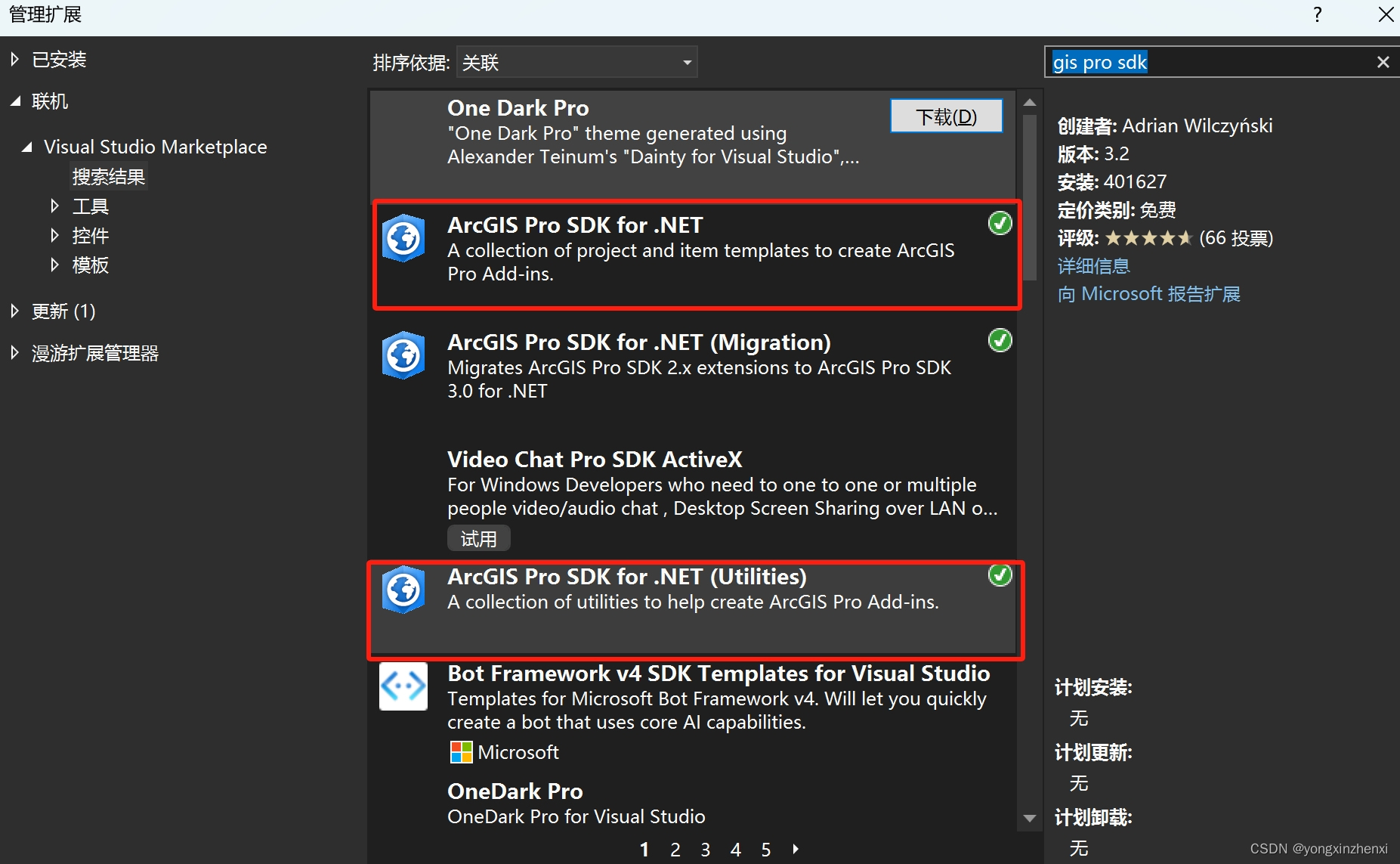
Task: Click the 安装: 401627 count
Action: (x=1112, y=181)
